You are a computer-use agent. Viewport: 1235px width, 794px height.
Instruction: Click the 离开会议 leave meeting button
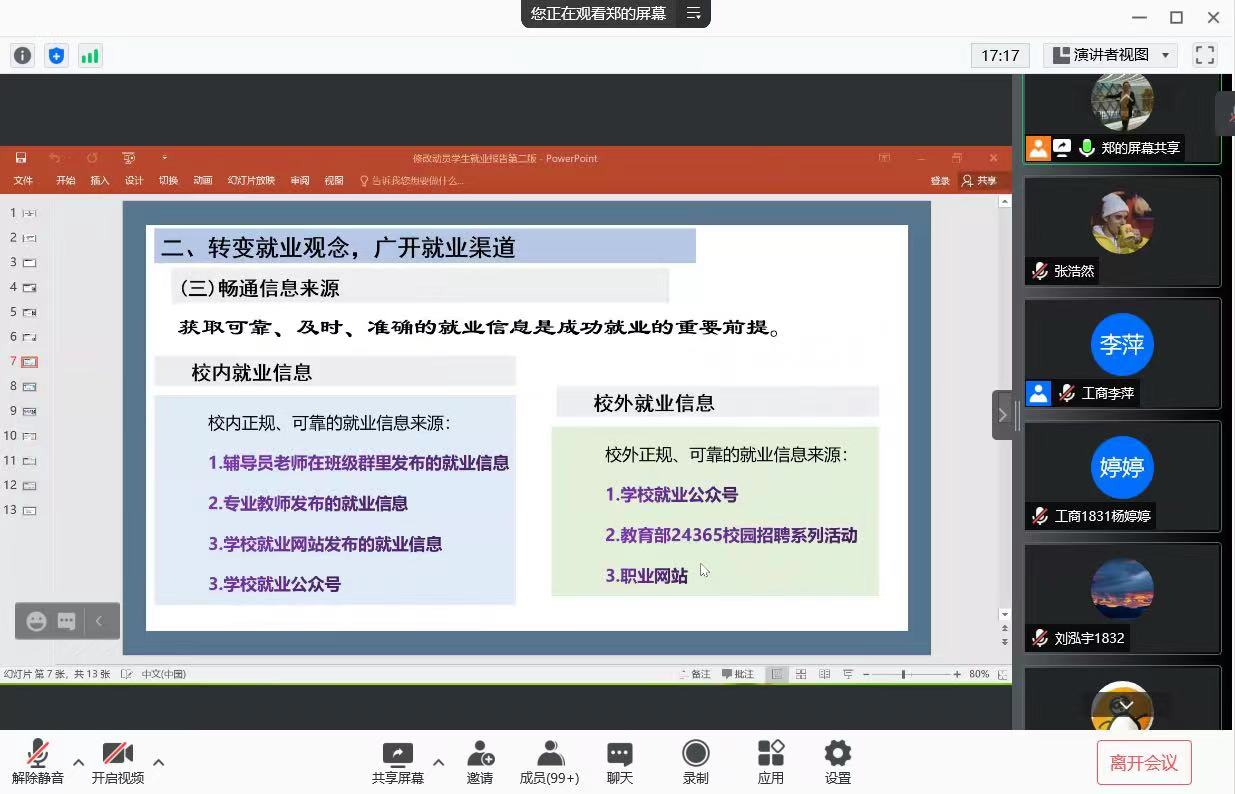[1143, 763]
